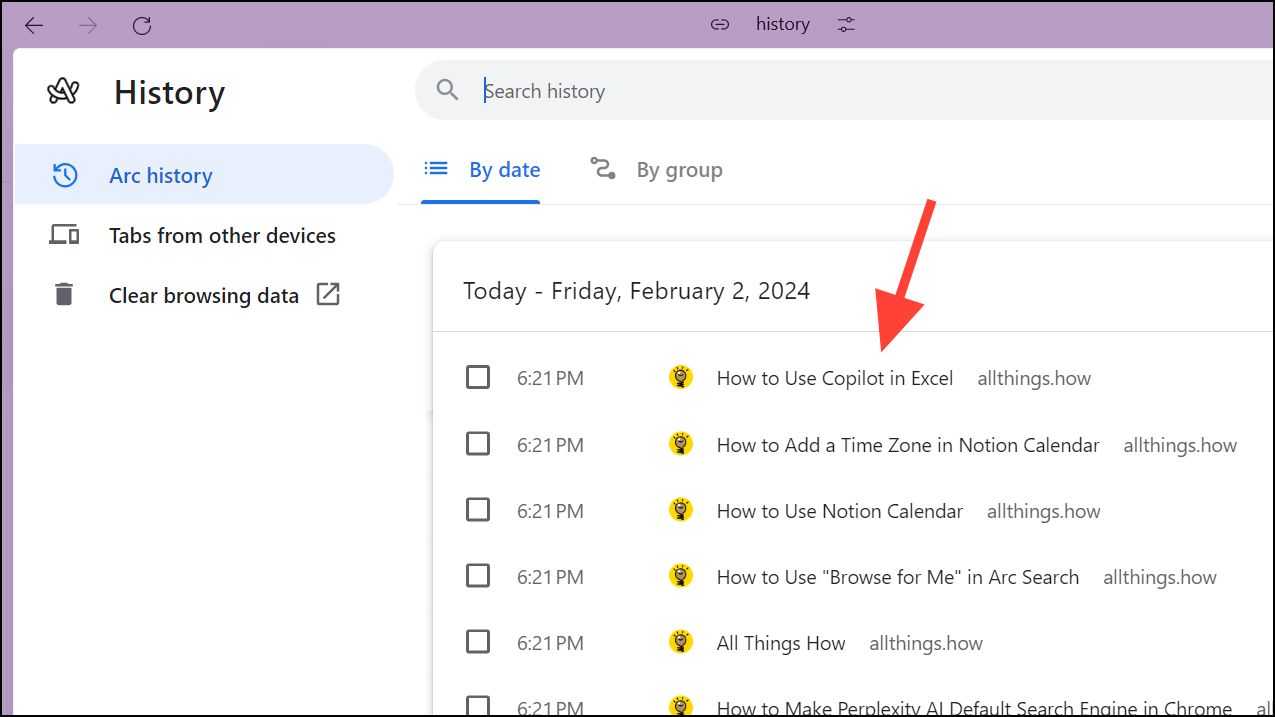Open site controls sliders icon
The width and height of the screenshot is (1275, 717).
(x=846, y=25)
